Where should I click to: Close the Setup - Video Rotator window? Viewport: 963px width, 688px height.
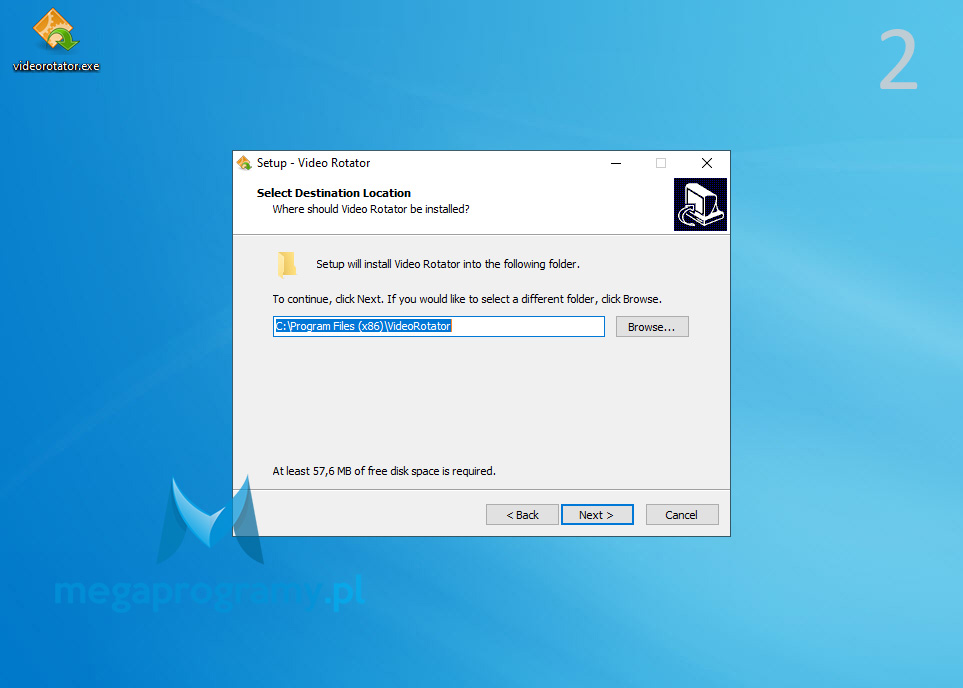tap(707, 163)
